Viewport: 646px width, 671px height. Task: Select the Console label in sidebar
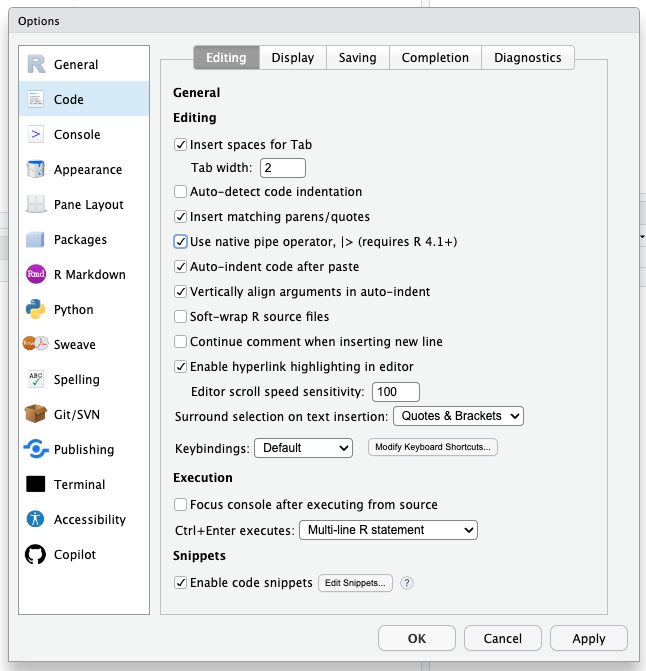pos(77,134)
